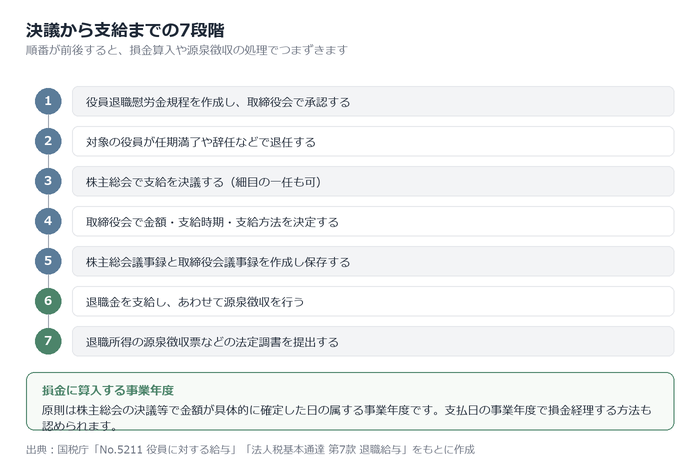
Task: Select the heading 決議から支給までの7段階
Action: [x=125, y=30]
